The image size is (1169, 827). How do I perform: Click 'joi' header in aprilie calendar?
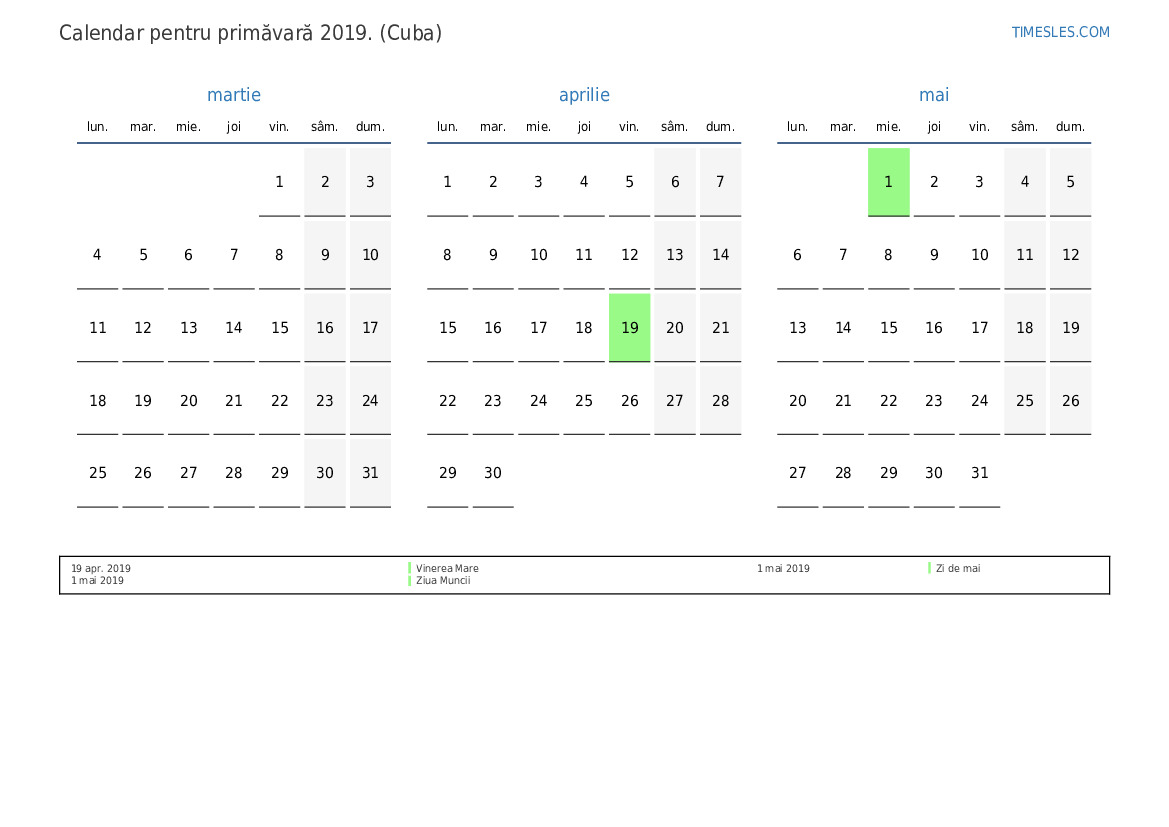[x=584, y=127]
